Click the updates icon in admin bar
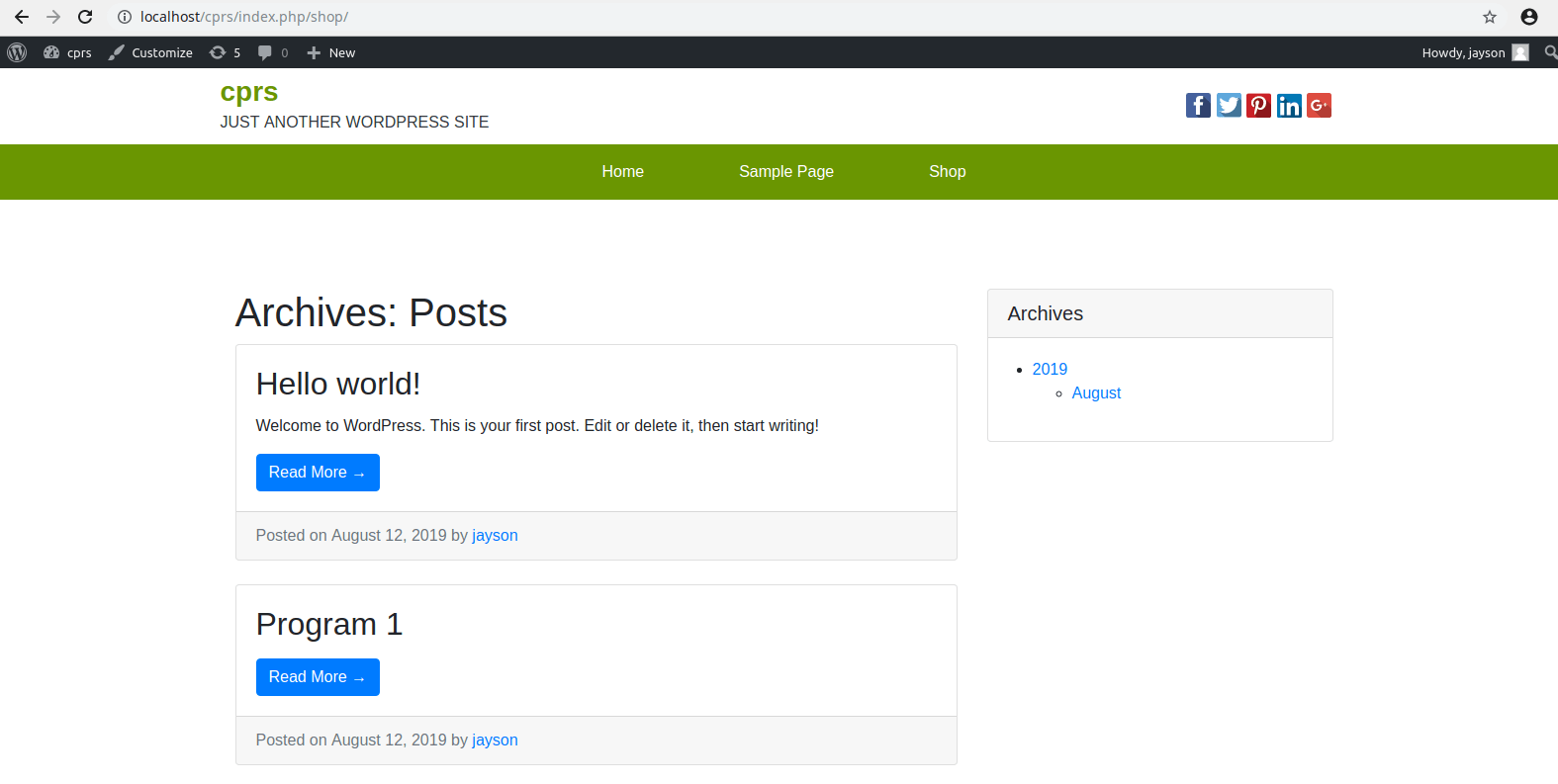 pyautogui.click(x=225, y=52)
